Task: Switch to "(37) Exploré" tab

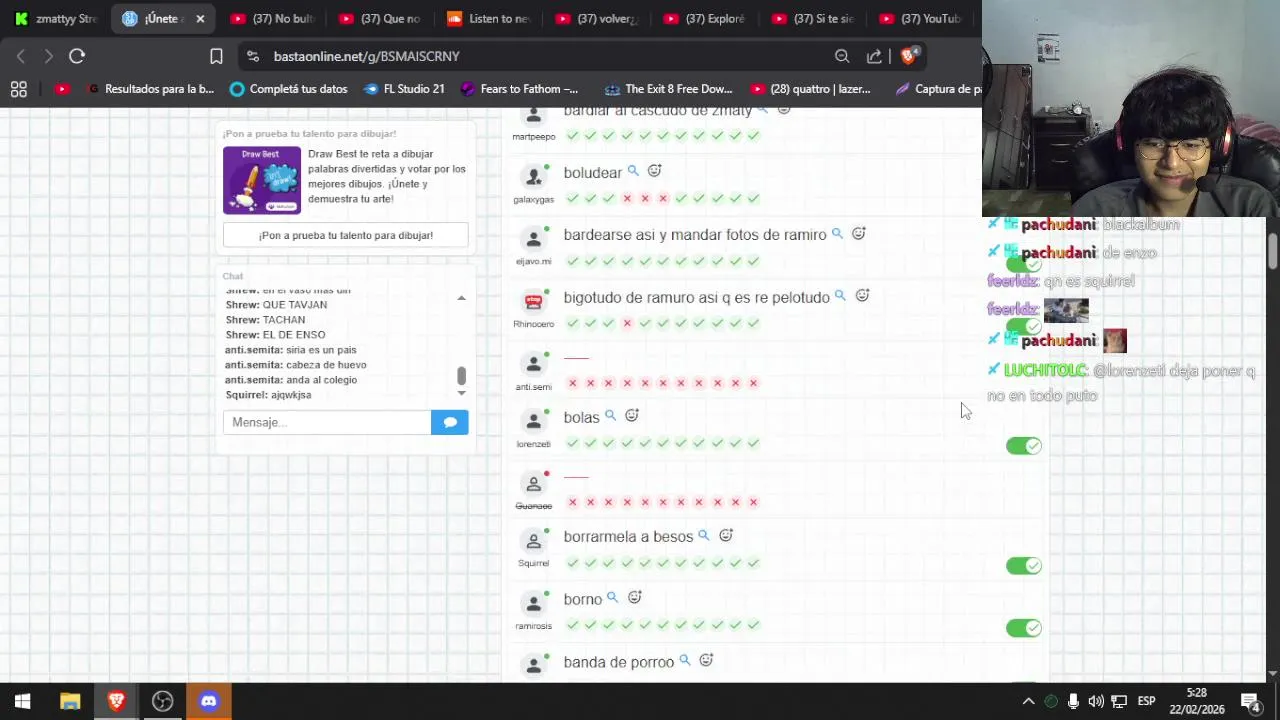Action: (x=705, y=18)
